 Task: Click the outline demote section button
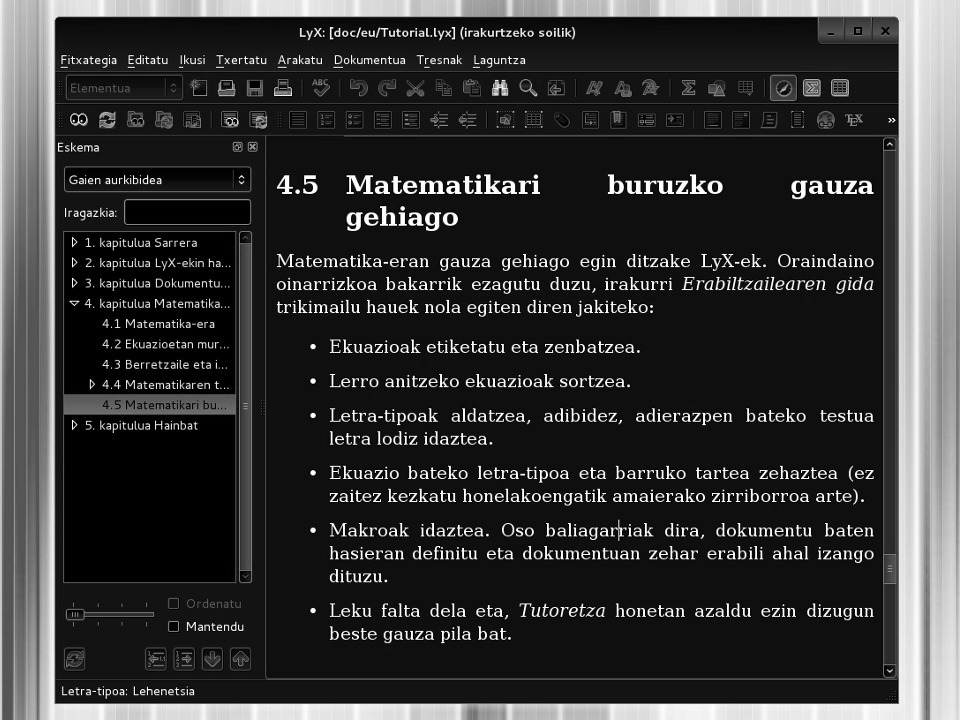[x=184, y=659]
